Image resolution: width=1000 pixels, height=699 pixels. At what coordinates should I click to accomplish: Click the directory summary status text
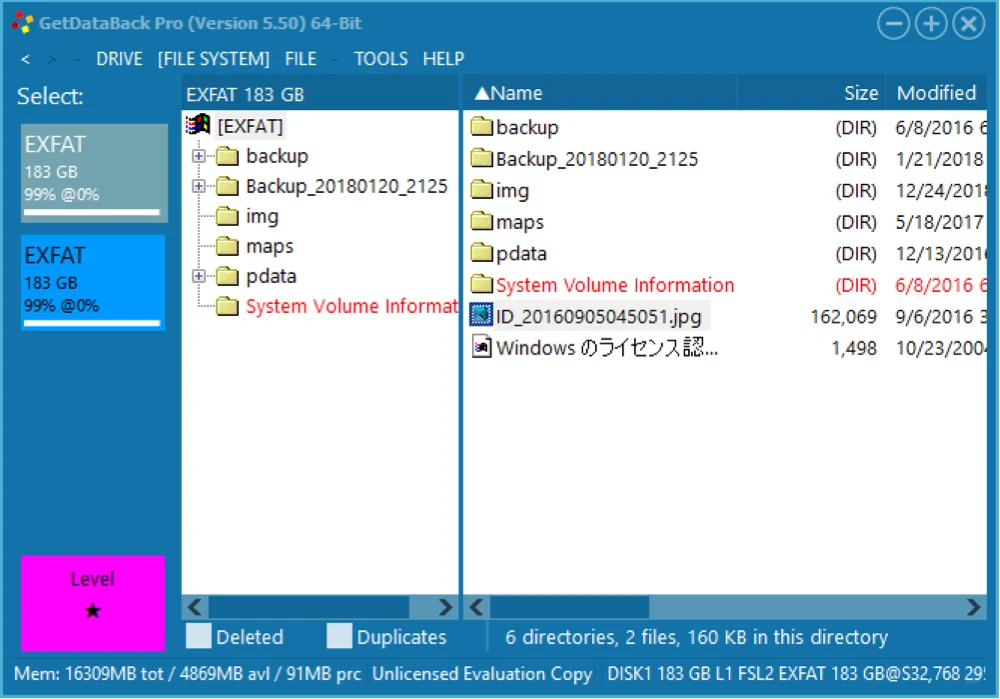(x=696, y=636)
